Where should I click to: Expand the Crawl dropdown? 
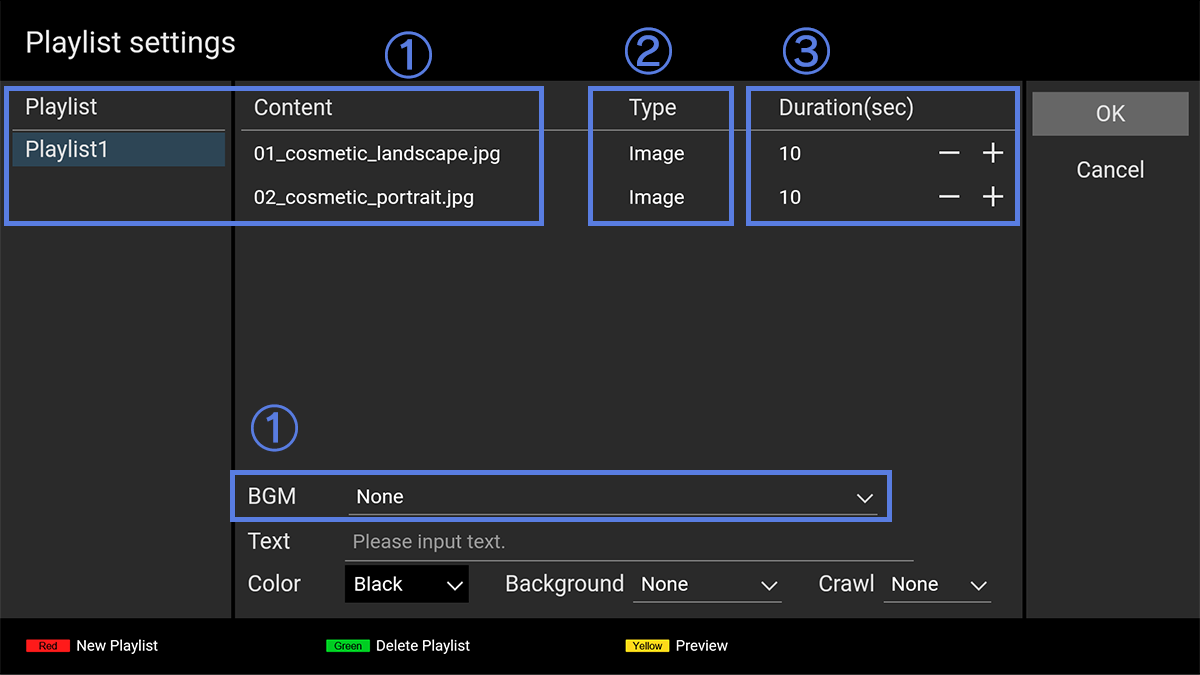click(x=937, y=584)
